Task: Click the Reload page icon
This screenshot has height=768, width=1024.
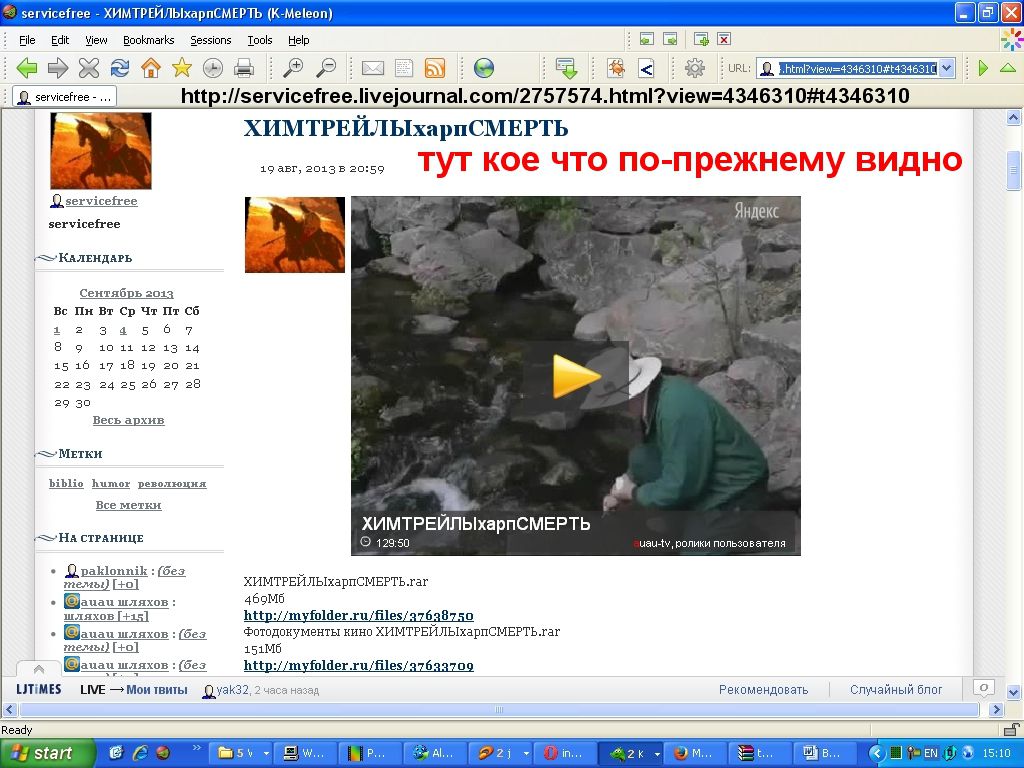Action: (x=120, y=67)
